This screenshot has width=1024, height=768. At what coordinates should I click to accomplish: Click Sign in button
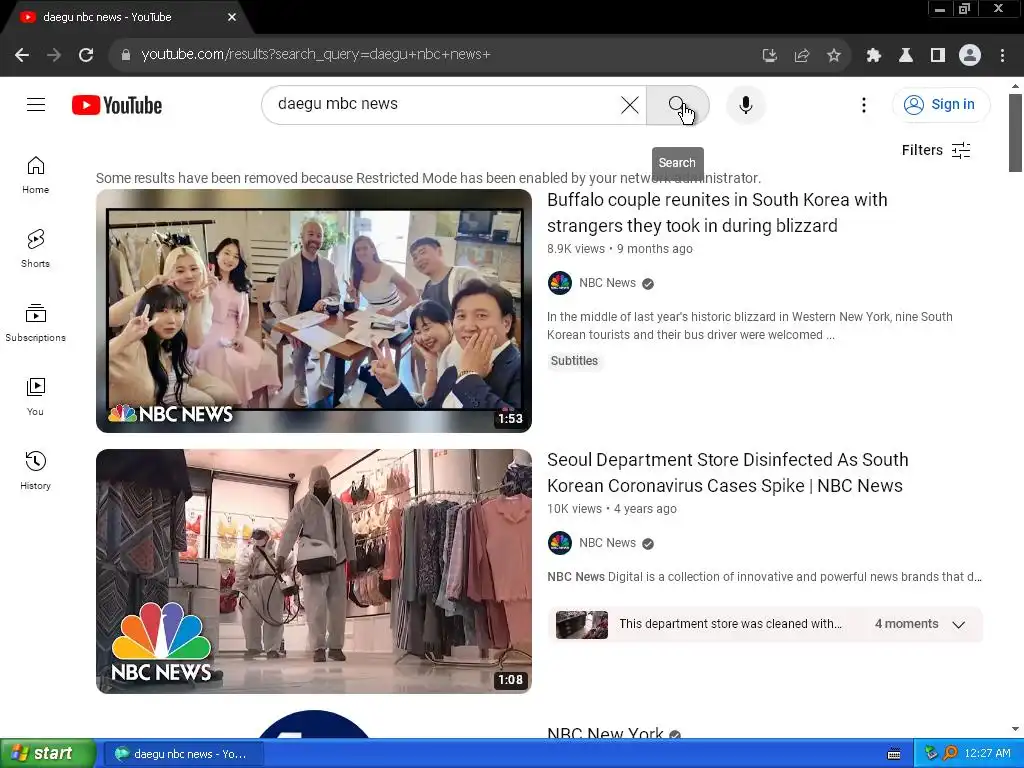pyautogui.click(x=940, y=104)
